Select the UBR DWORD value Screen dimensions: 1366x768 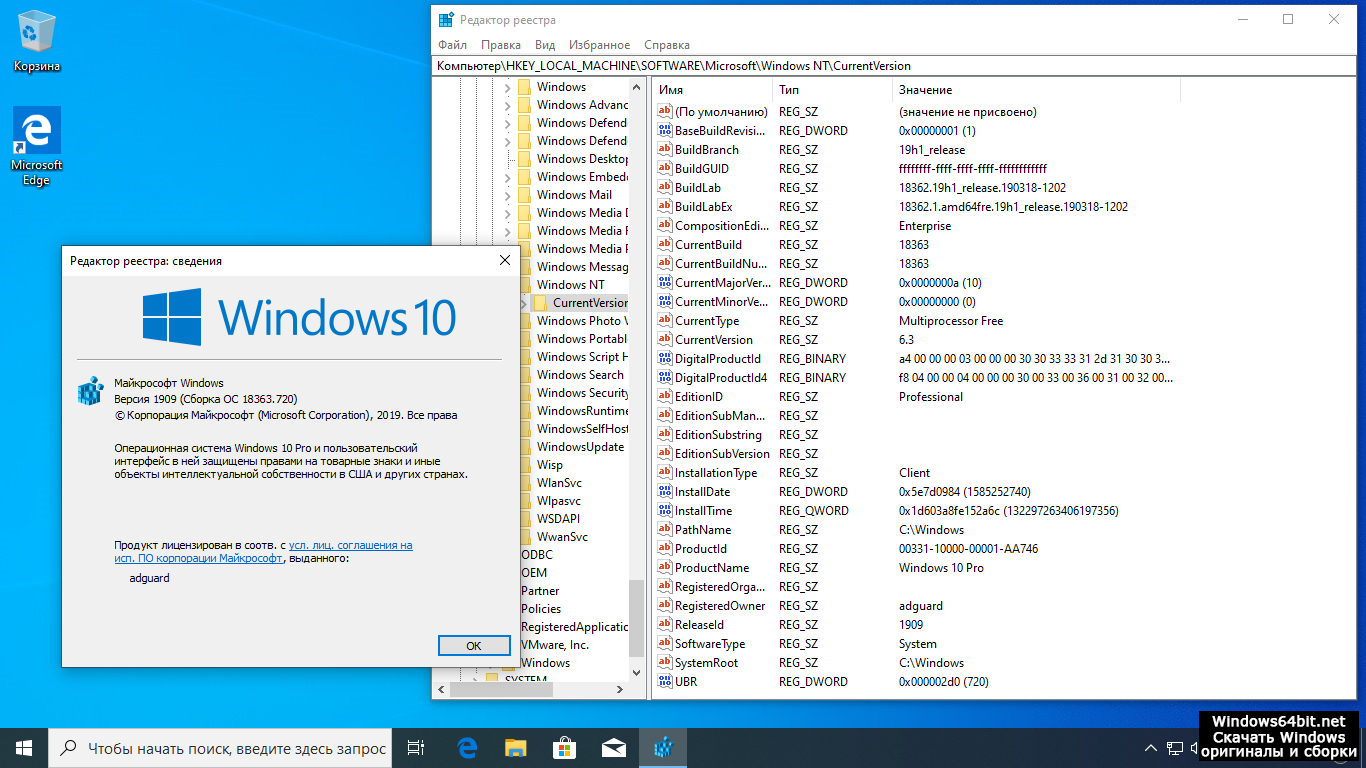[x=686, y=682]
